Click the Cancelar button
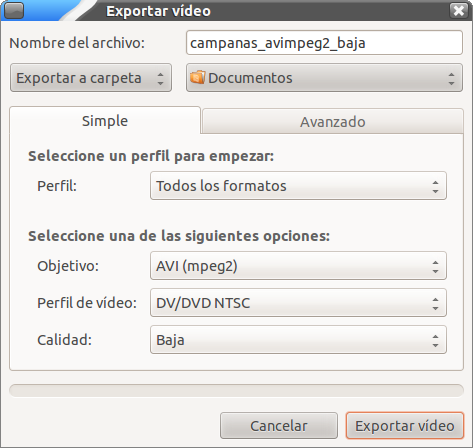 [279, 426]
